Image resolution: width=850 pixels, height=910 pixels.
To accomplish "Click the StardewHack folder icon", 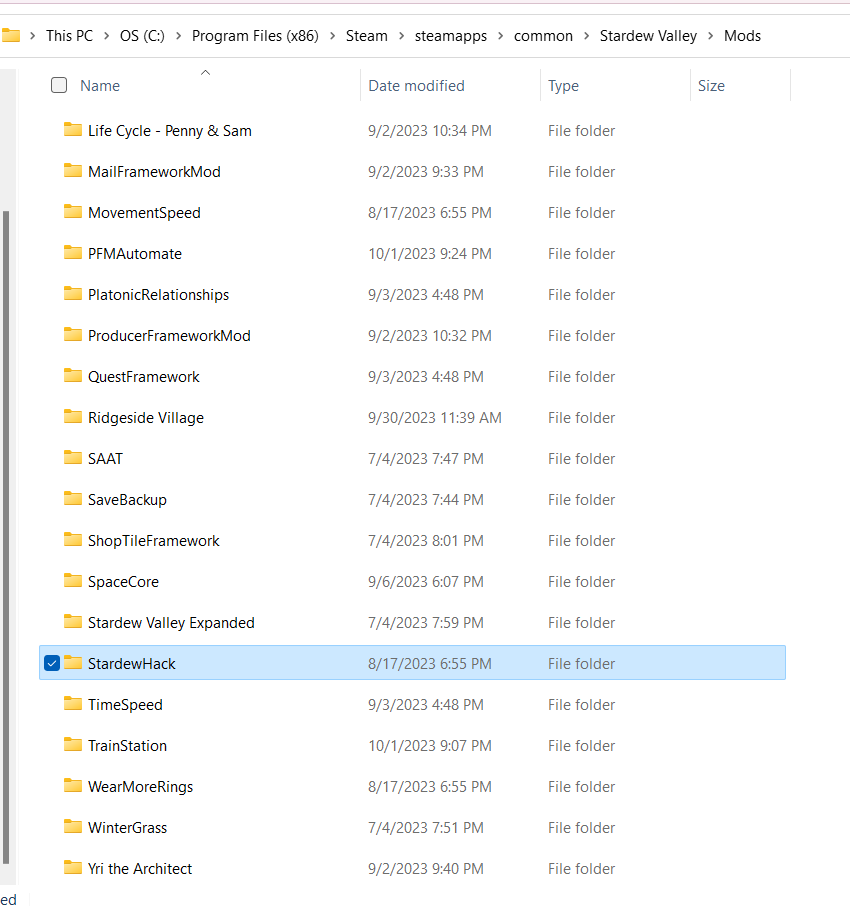I will pos(73,663).
